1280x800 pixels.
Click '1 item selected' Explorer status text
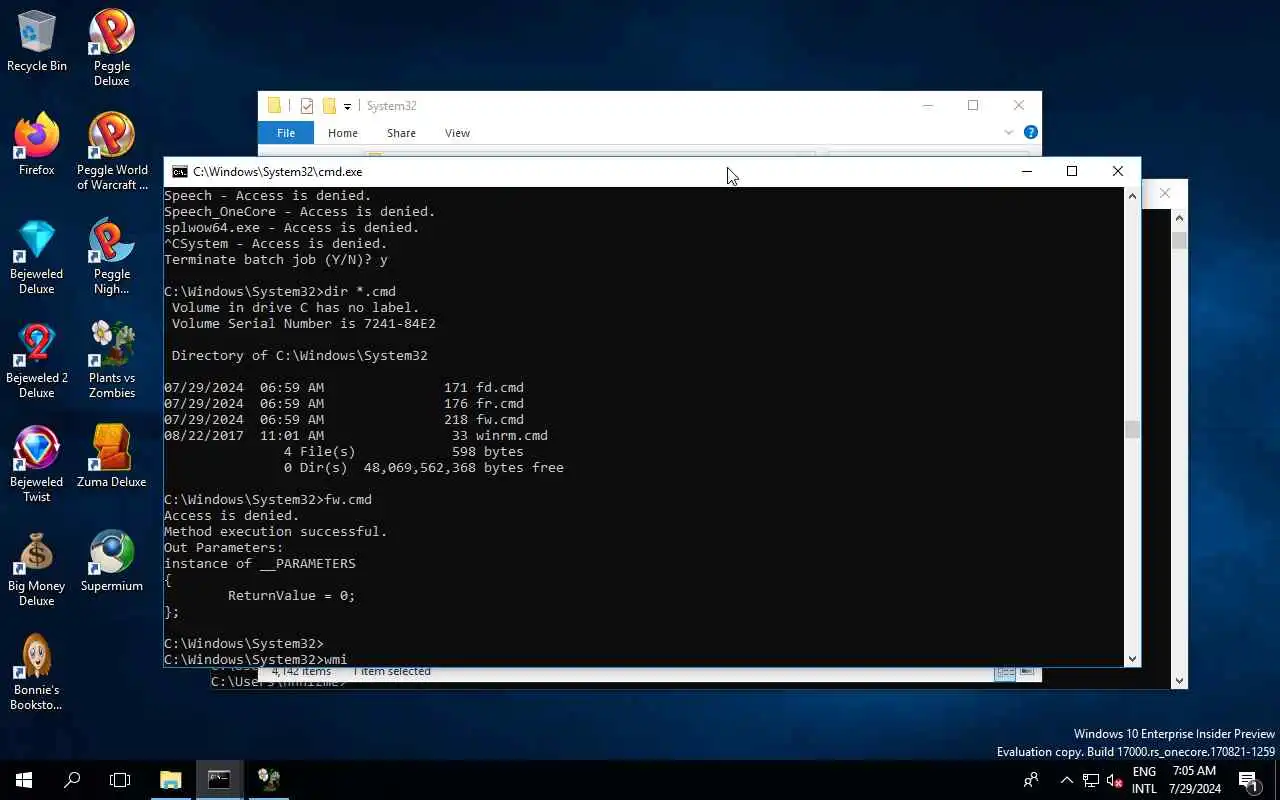(x=392, y=672)
